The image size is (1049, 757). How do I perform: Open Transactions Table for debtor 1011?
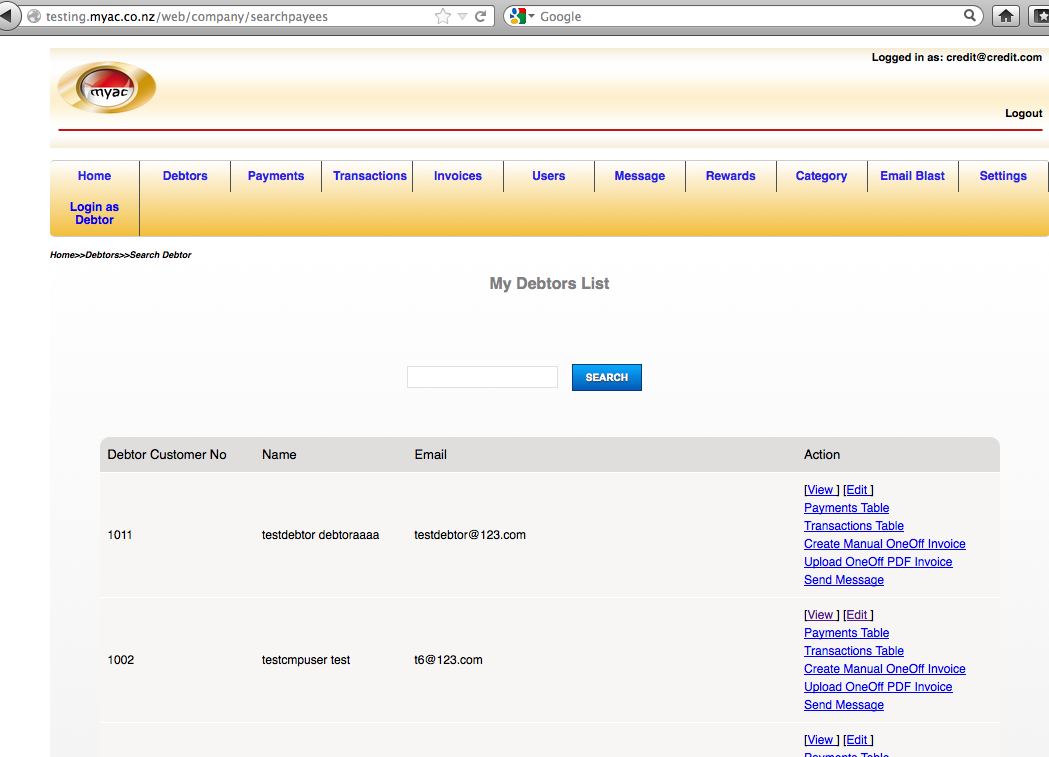[x=854, y=526]
